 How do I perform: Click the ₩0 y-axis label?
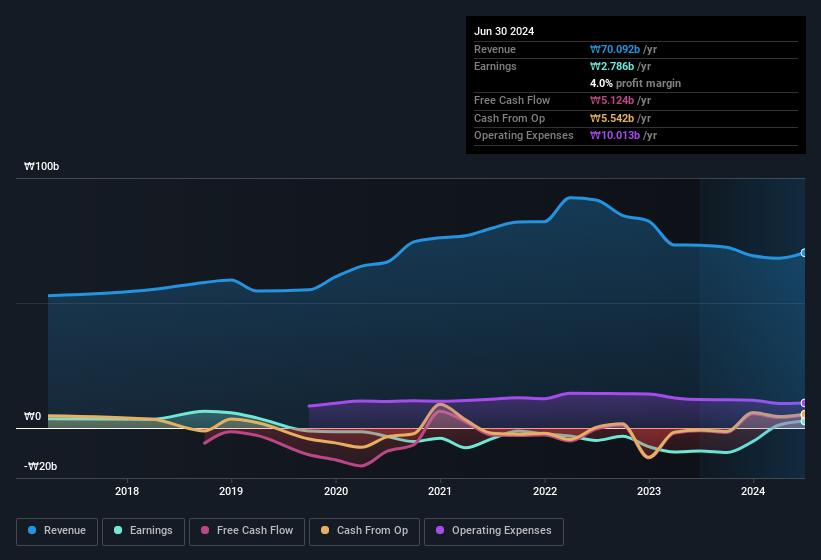click(x=32, y=417)
